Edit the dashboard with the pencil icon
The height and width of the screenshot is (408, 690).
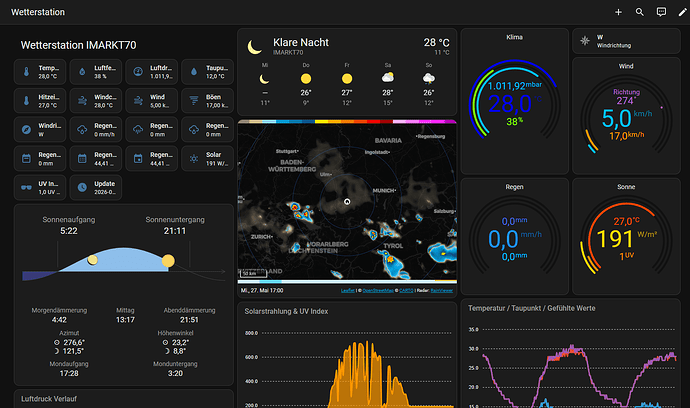tap(682, 12)
